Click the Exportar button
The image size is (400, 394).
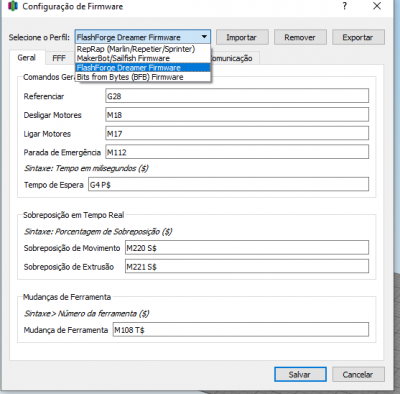(358, 37)
